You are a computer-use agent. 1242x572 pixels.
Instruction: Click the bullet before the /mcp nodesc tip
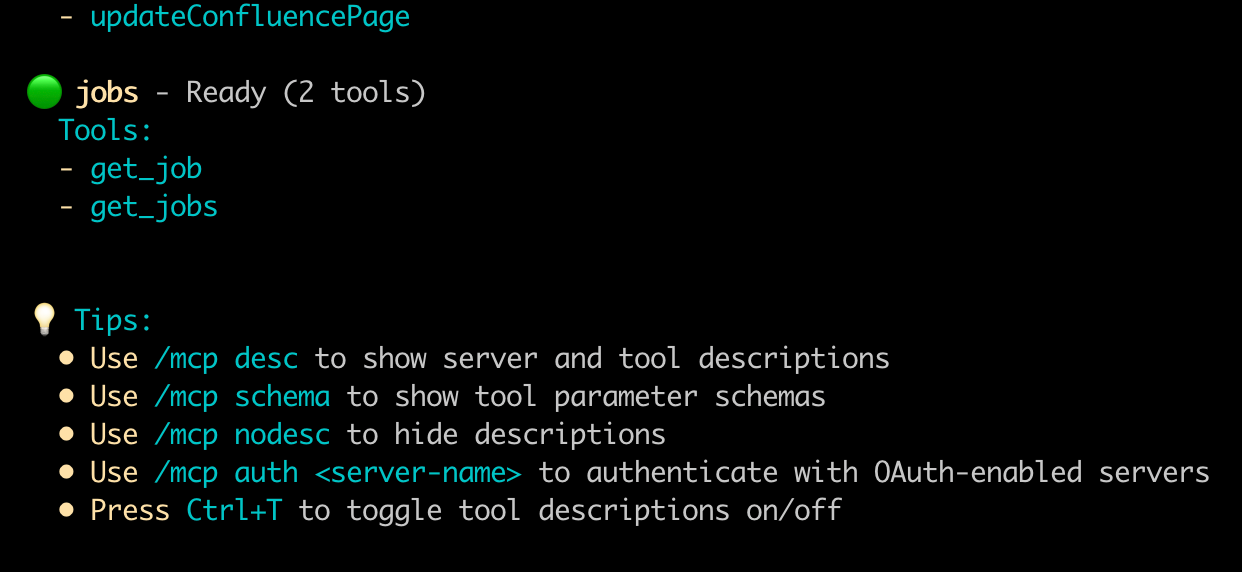67,434
